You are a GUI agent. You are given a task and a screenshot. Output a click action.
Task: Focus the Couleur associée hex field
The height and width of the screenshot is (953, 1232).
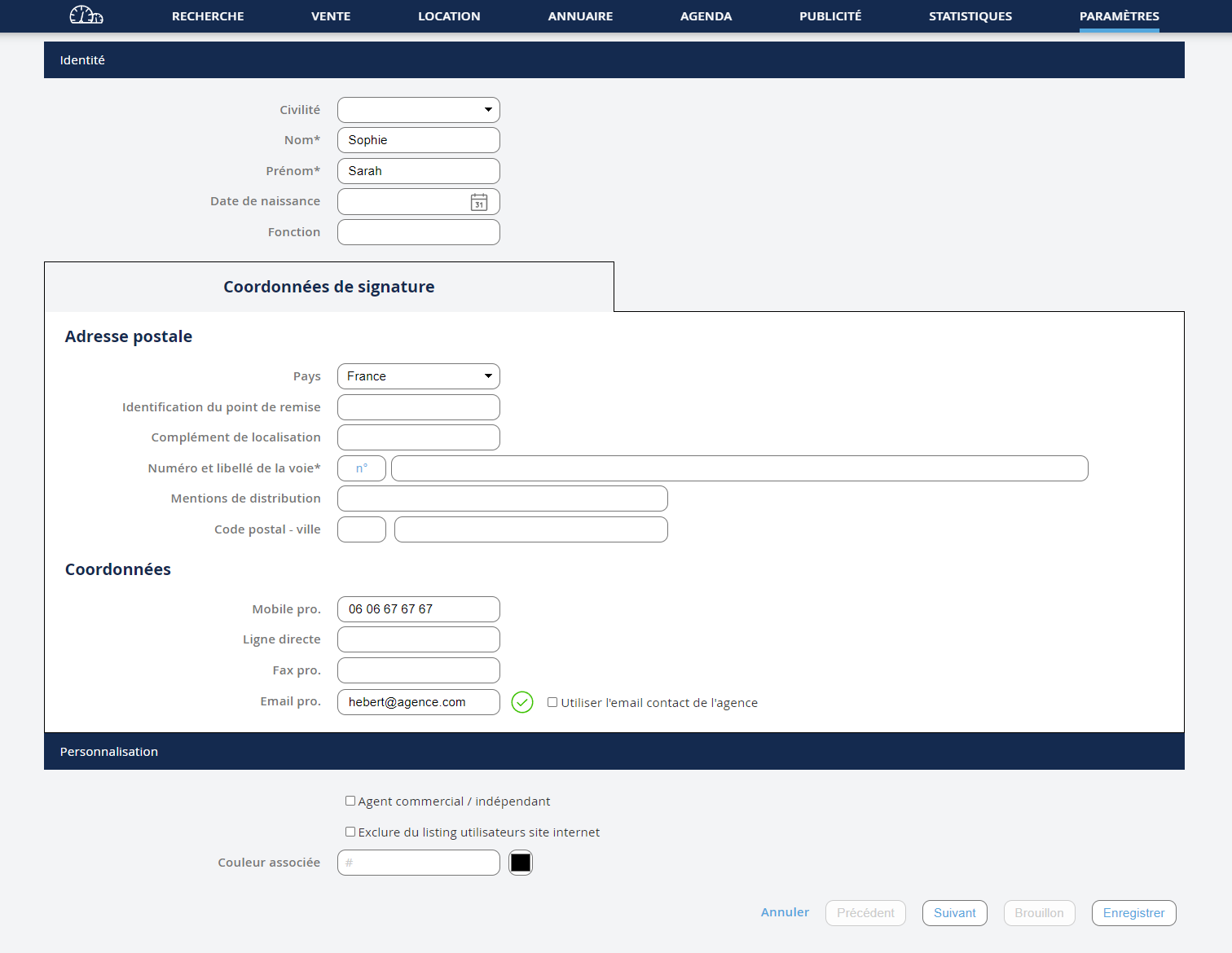(x=418, y=863)
